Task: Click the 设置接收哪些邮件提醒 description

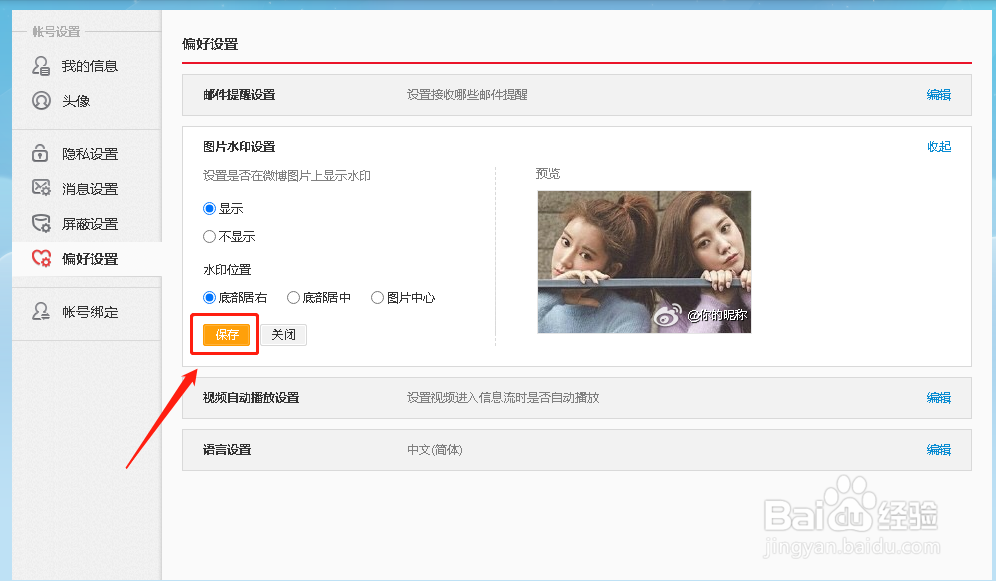Action: coord(467,95)
